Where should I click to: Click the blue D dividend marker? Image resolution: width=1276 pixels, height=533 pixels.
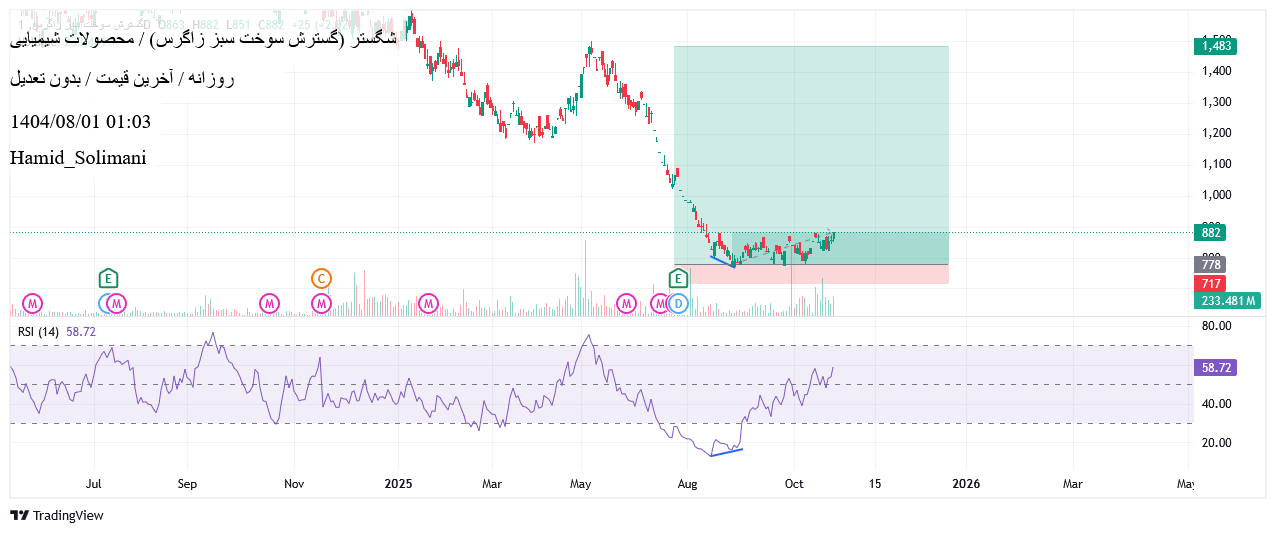pos(678,302)
